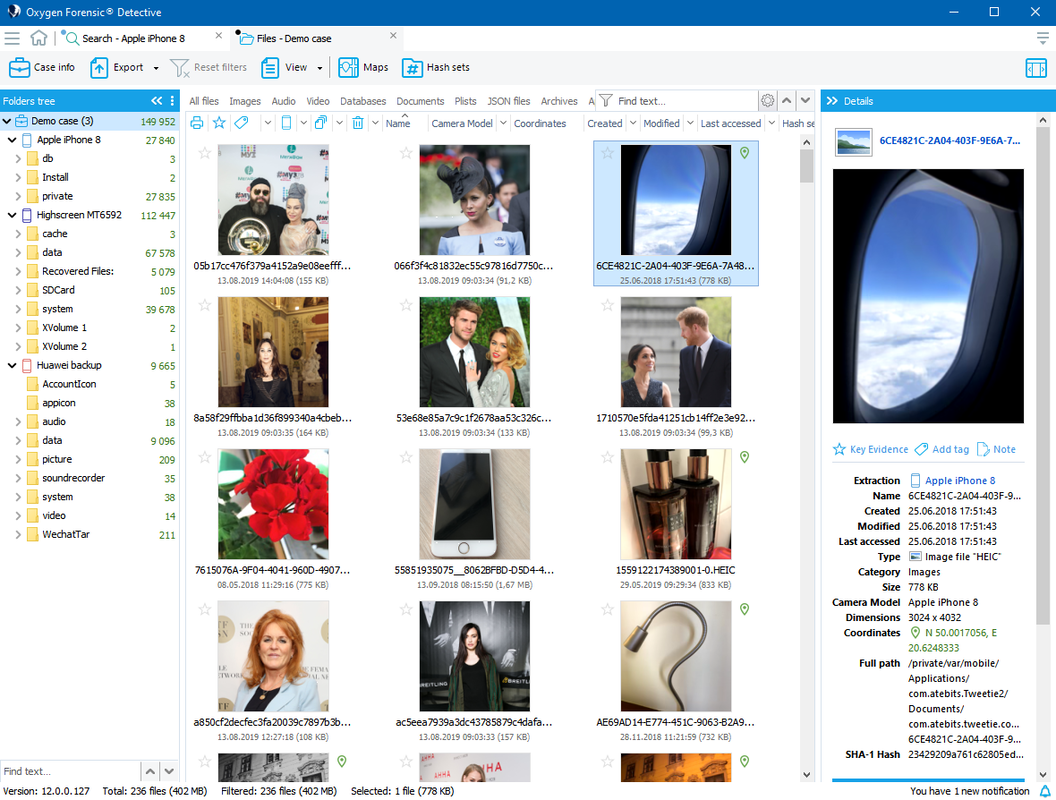Open search settings gear

point(767,101)
